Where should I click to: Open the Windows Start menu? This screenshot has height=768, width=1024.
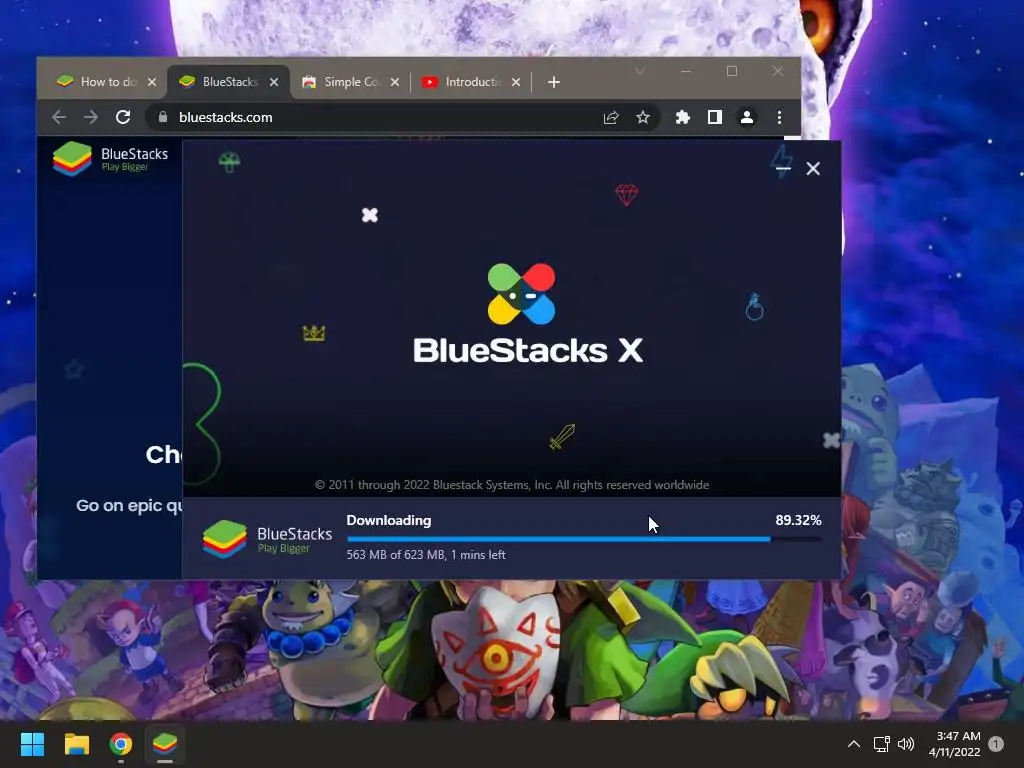tap(32, 744)
